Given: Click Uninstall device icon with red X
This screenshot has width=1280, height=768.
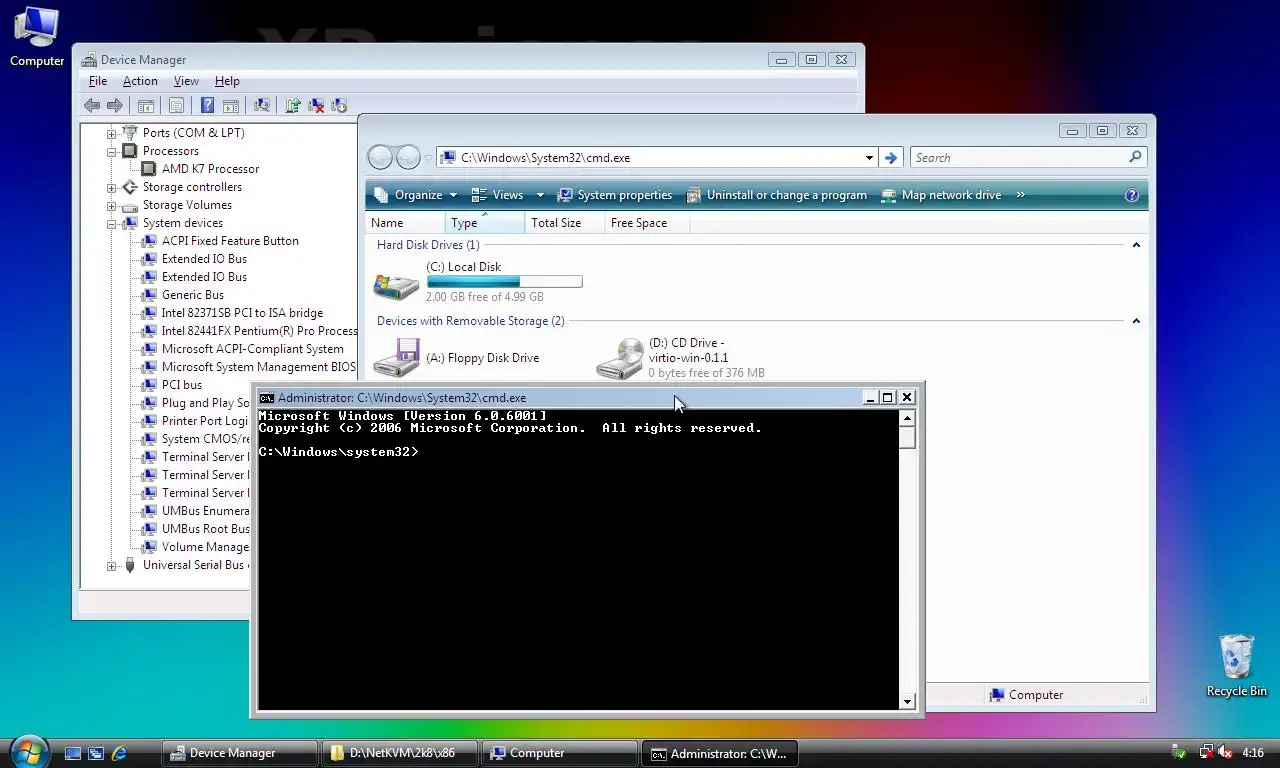Looking at the screenshot, I should [x=316, y=105].
